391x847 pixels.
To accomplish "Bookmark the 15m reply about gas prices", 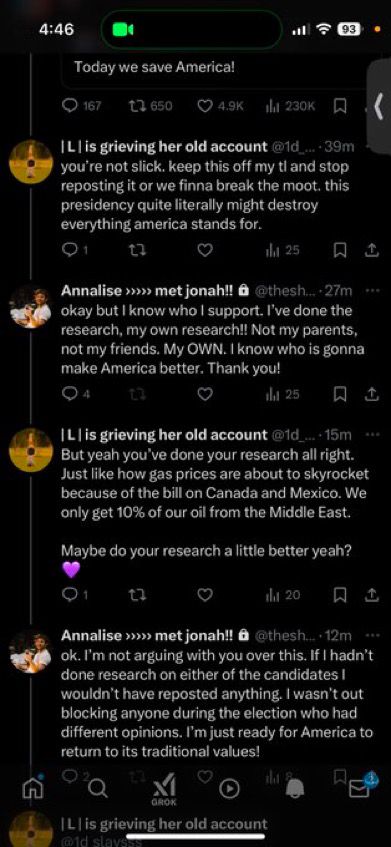I will pyautogui.click(x=339, y=595).
